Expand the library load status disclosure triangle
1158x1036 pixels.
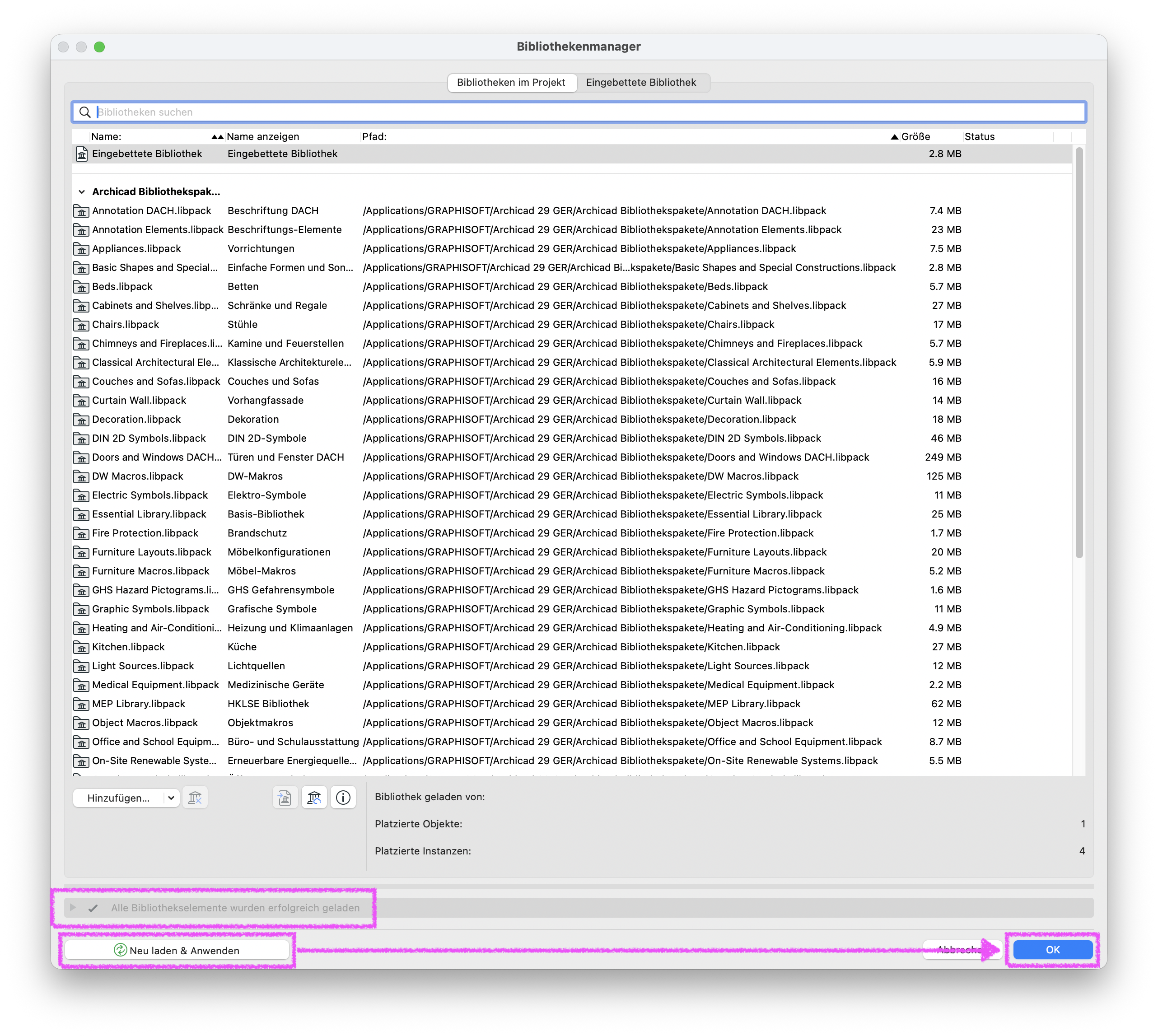pos(73,907)
